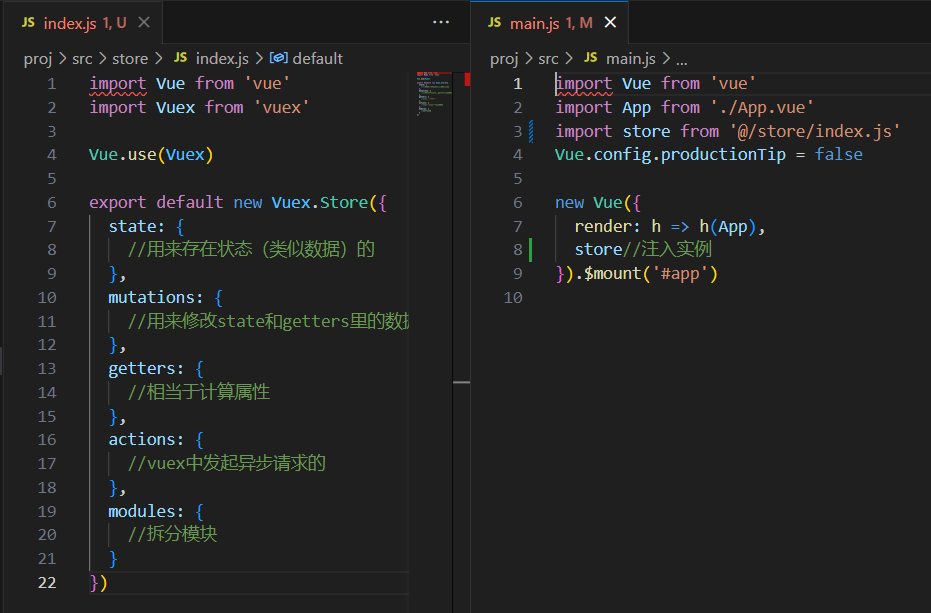Image resolution: width=931 pixels, height=613 pixels.
Task: Click line number 3 in main.js
Action: click(517, 131)
